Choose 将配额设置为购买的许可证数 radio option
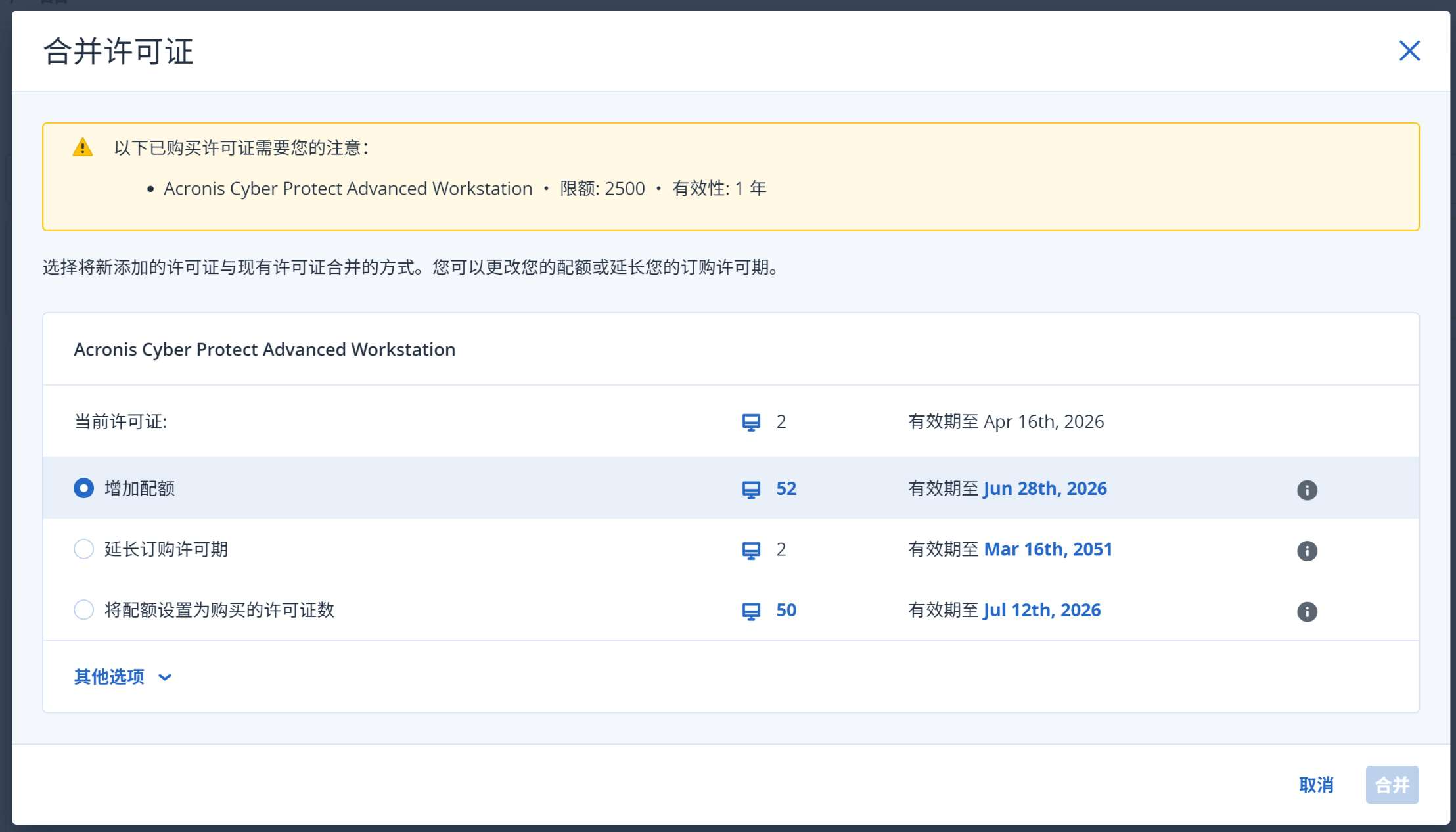 (x=83, y=610)
